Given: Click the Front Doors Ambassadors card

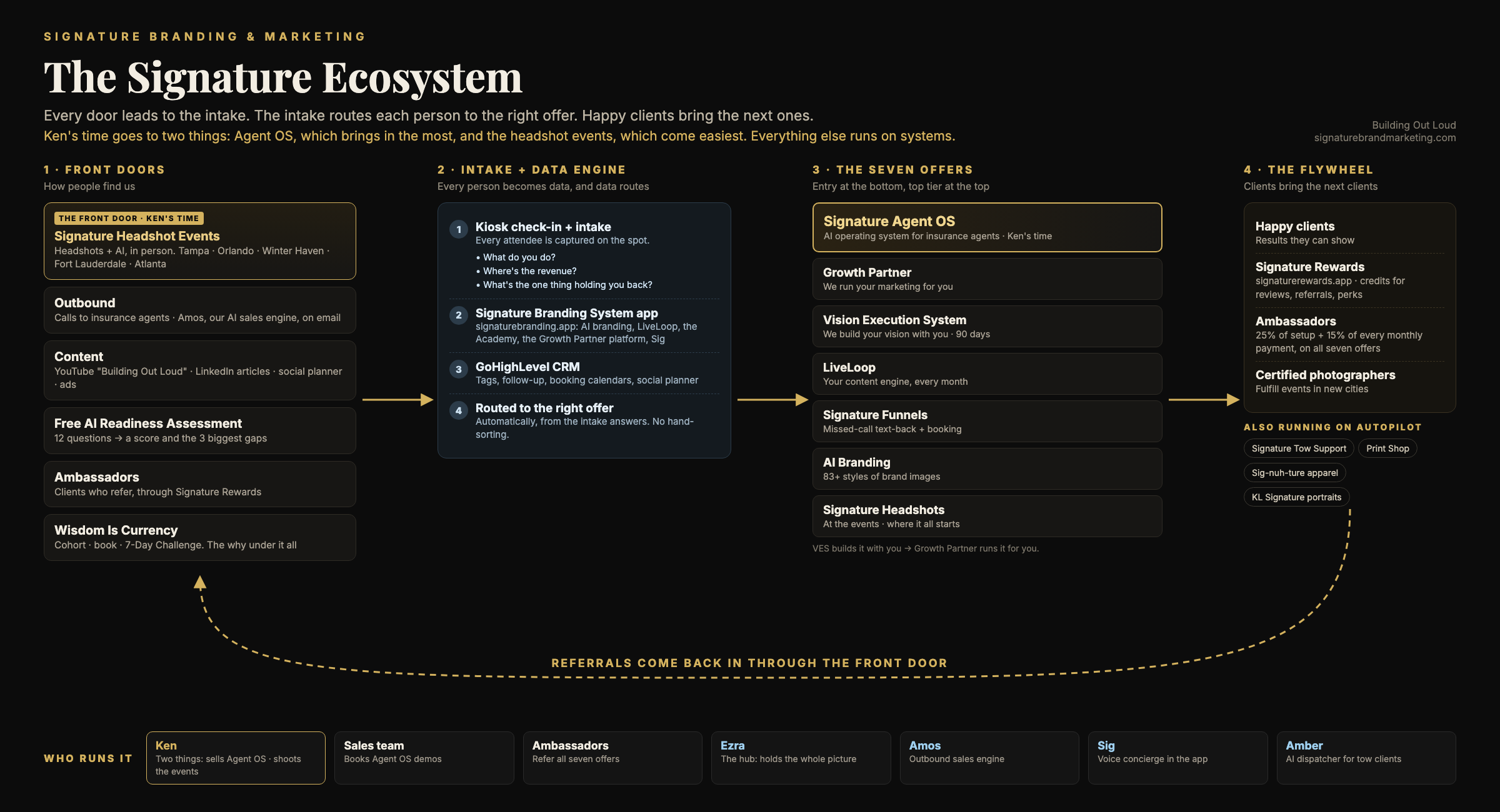Looking at the screenshot, I should (x=200, y=484).
